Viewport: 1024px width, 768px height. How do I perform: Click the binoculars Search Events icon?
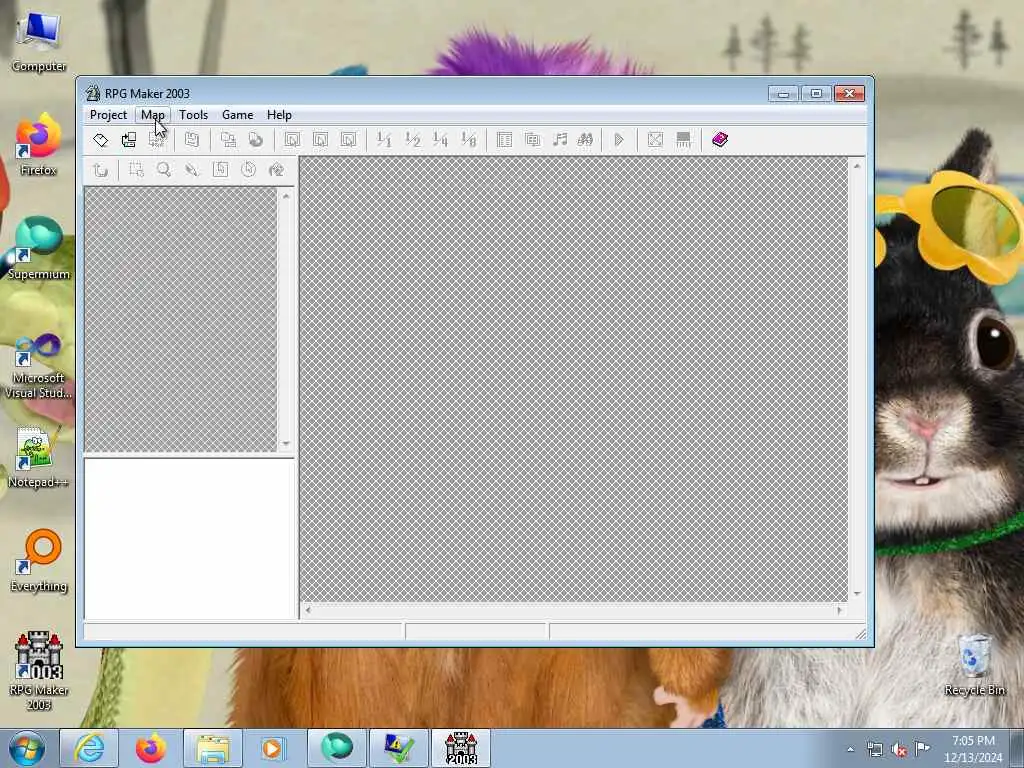(585, 139)
